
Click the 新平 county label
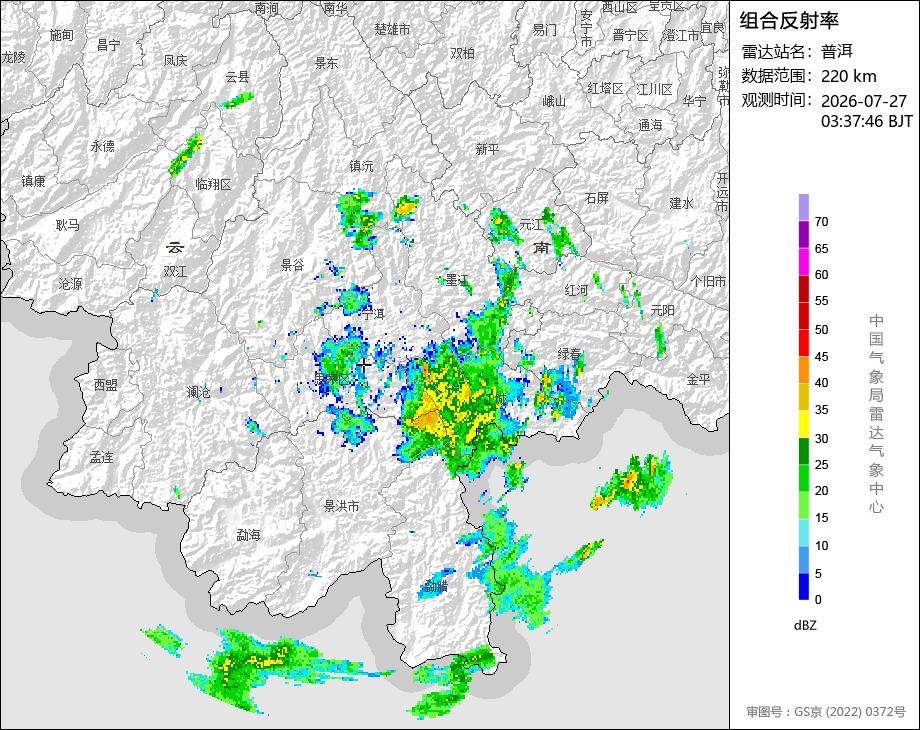click(487, 150)
